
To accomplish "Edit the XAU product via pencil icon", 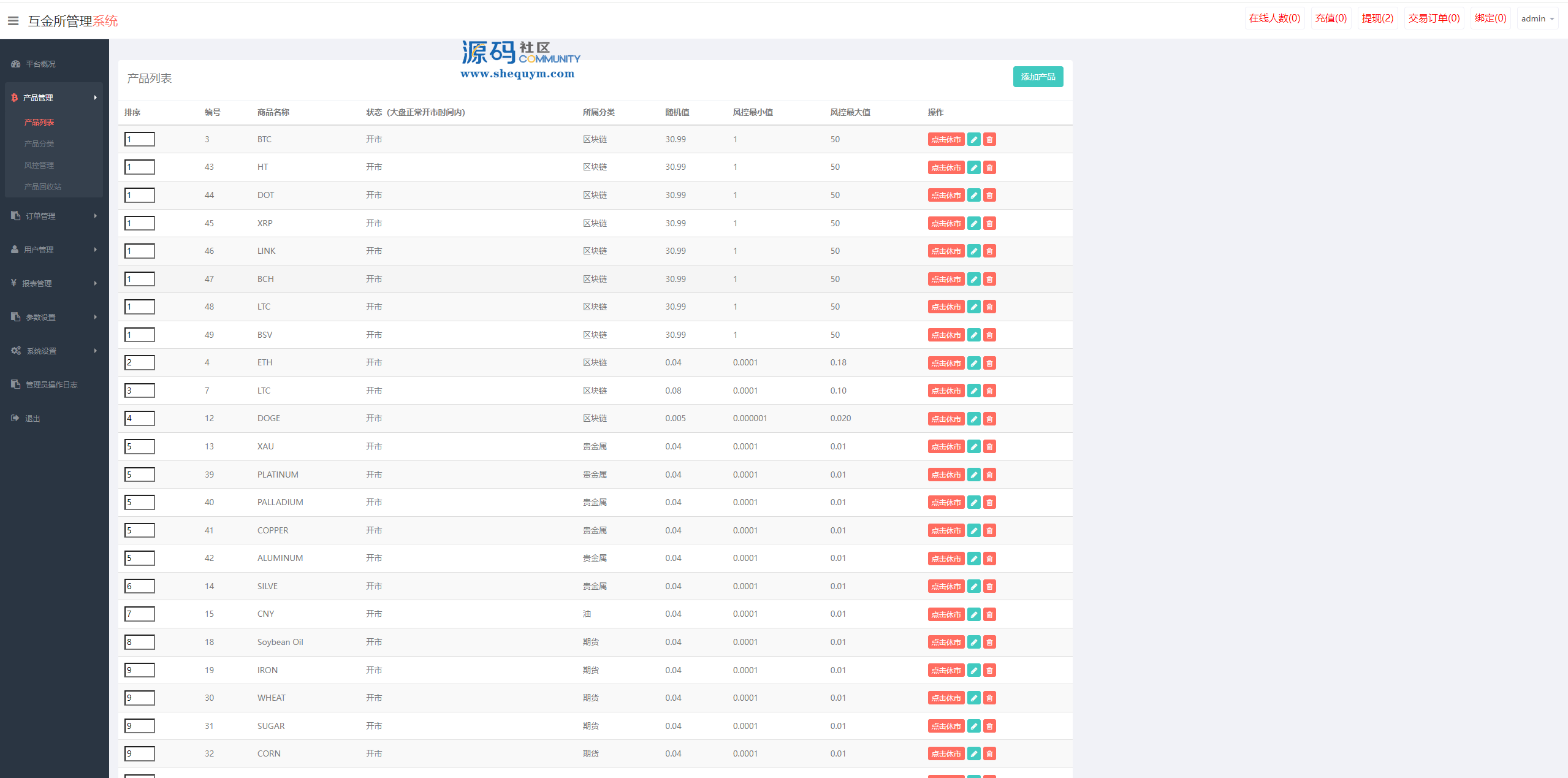I will point(973,447).
